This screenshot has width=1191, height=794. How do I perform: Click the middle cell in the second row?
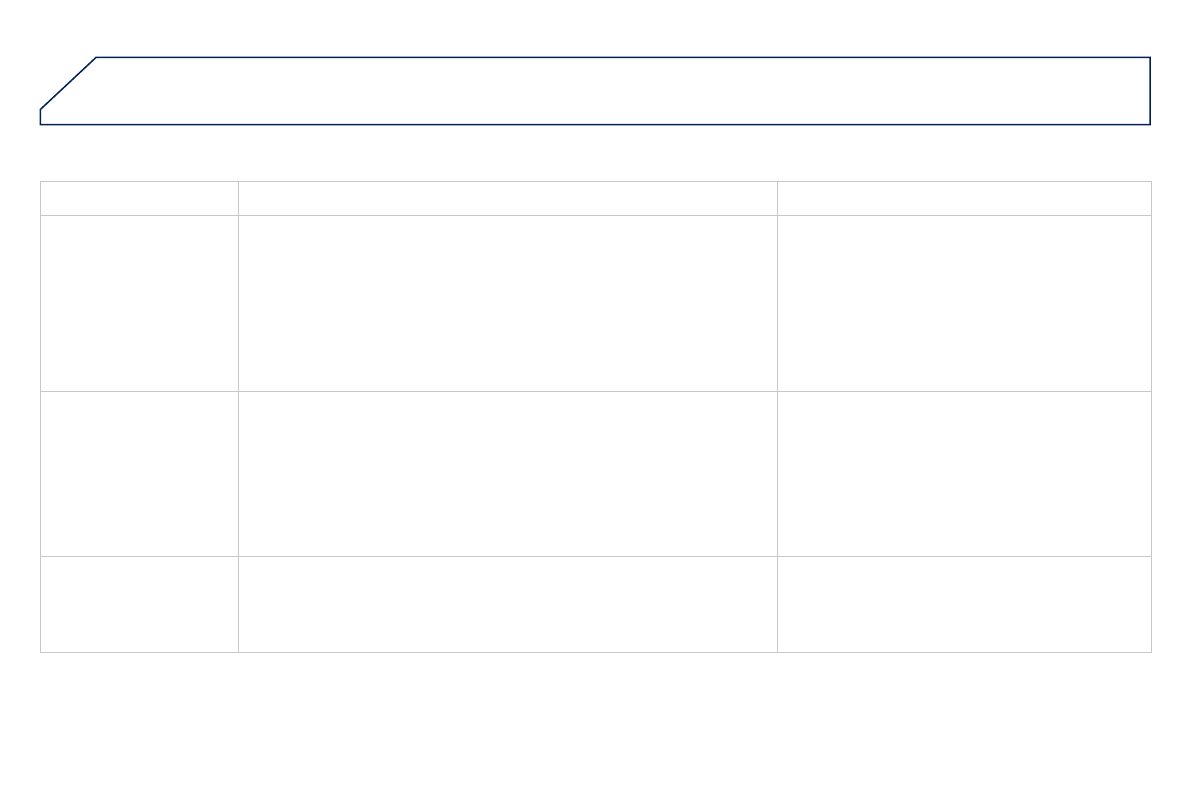coord(508,303)
